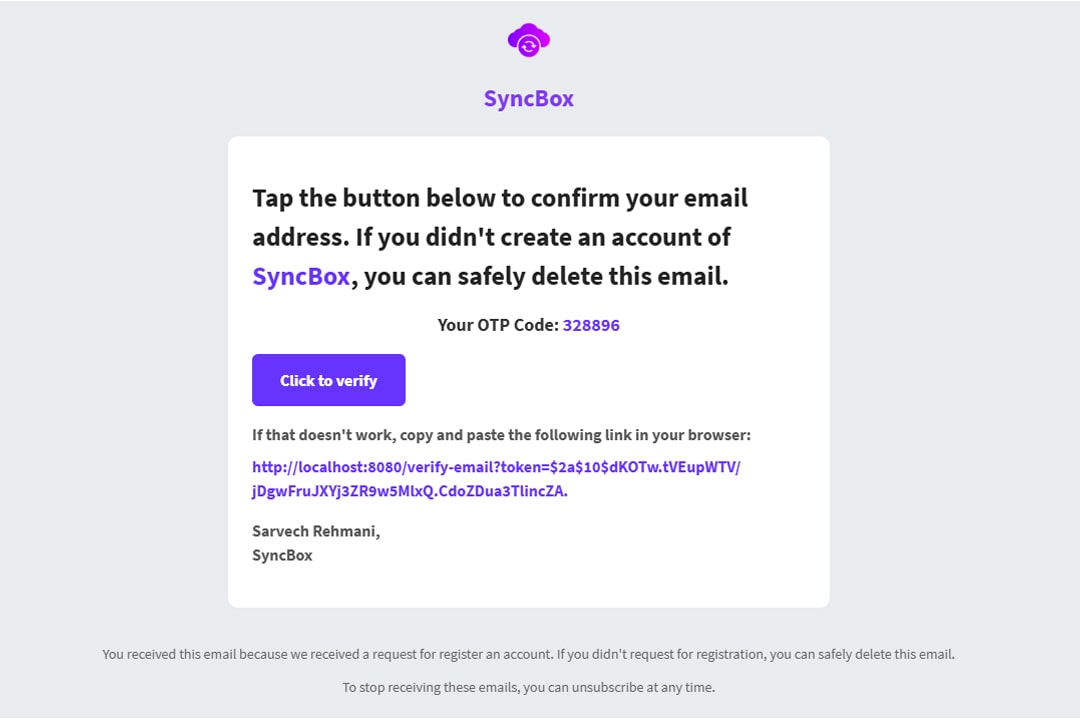The height and width of the screenshot is (720, 1080).
Task: Click the sender name Sarvech Rehmani
Action: tap(316, 531)
